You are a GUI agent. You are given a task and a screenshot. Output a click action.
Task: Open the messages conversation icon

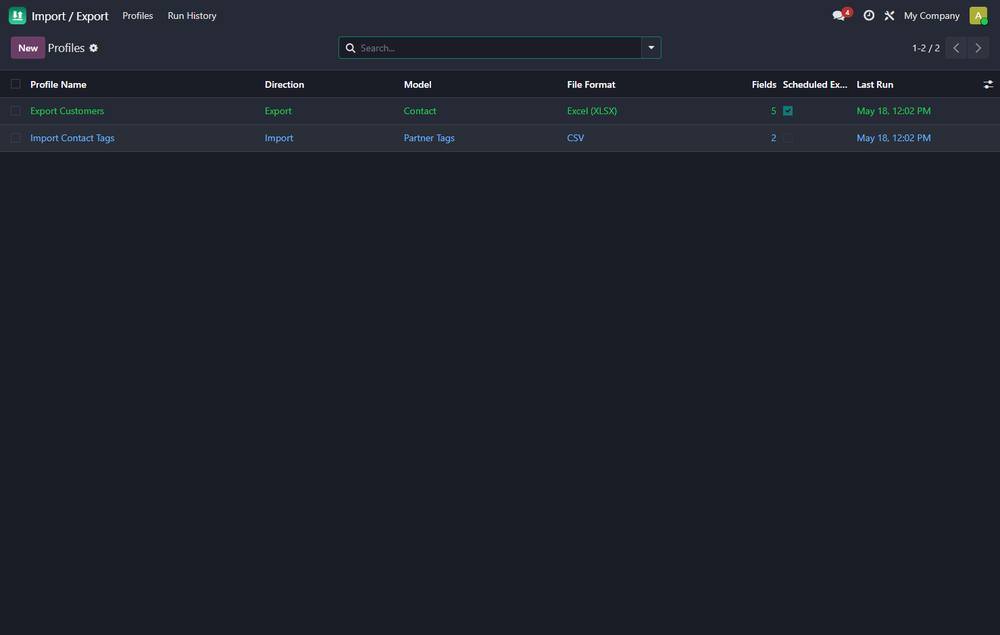tap(839, 15)
